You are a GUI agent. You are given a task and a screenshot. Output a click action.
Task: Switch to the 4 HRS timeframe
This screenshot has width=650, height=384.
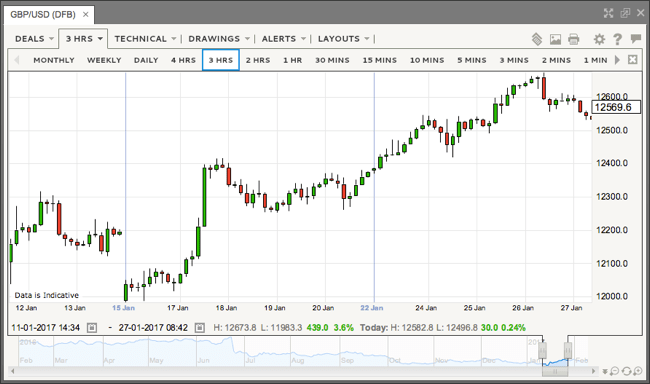[x=183, y=60]
